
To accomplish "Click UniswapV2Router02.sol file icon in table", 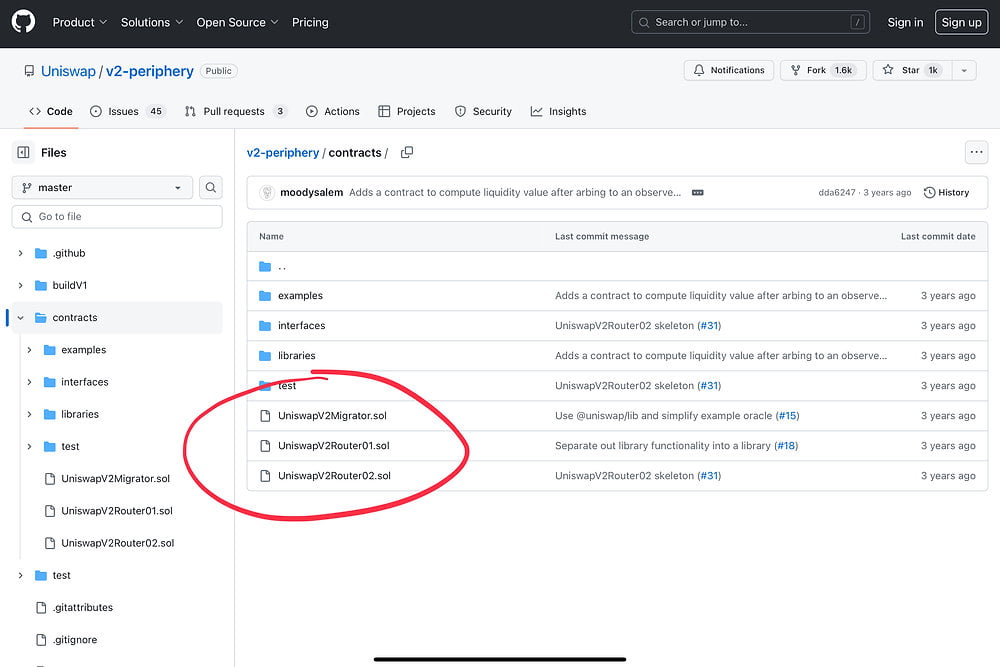I will [x=265, y=476].
